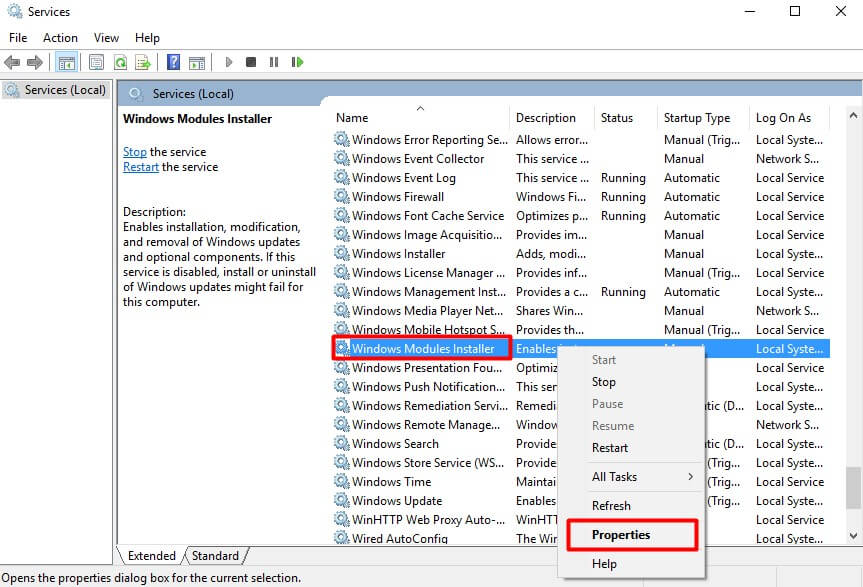This screenshot has height=587, width=863.
Task: Click the Properties sheet toolbar icon
Action: 96,62
